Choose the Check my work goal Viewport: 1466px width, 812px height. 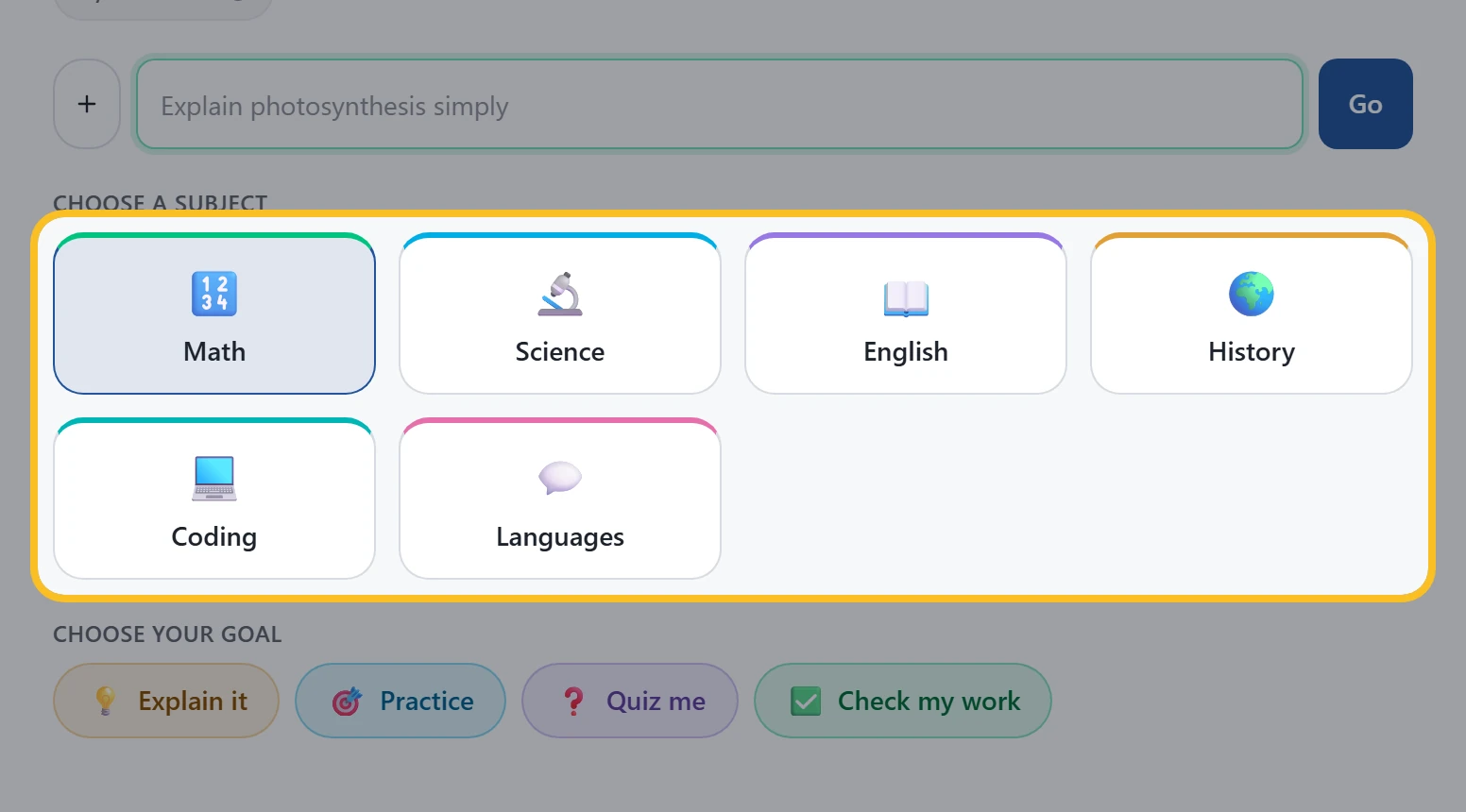point(903,701)
